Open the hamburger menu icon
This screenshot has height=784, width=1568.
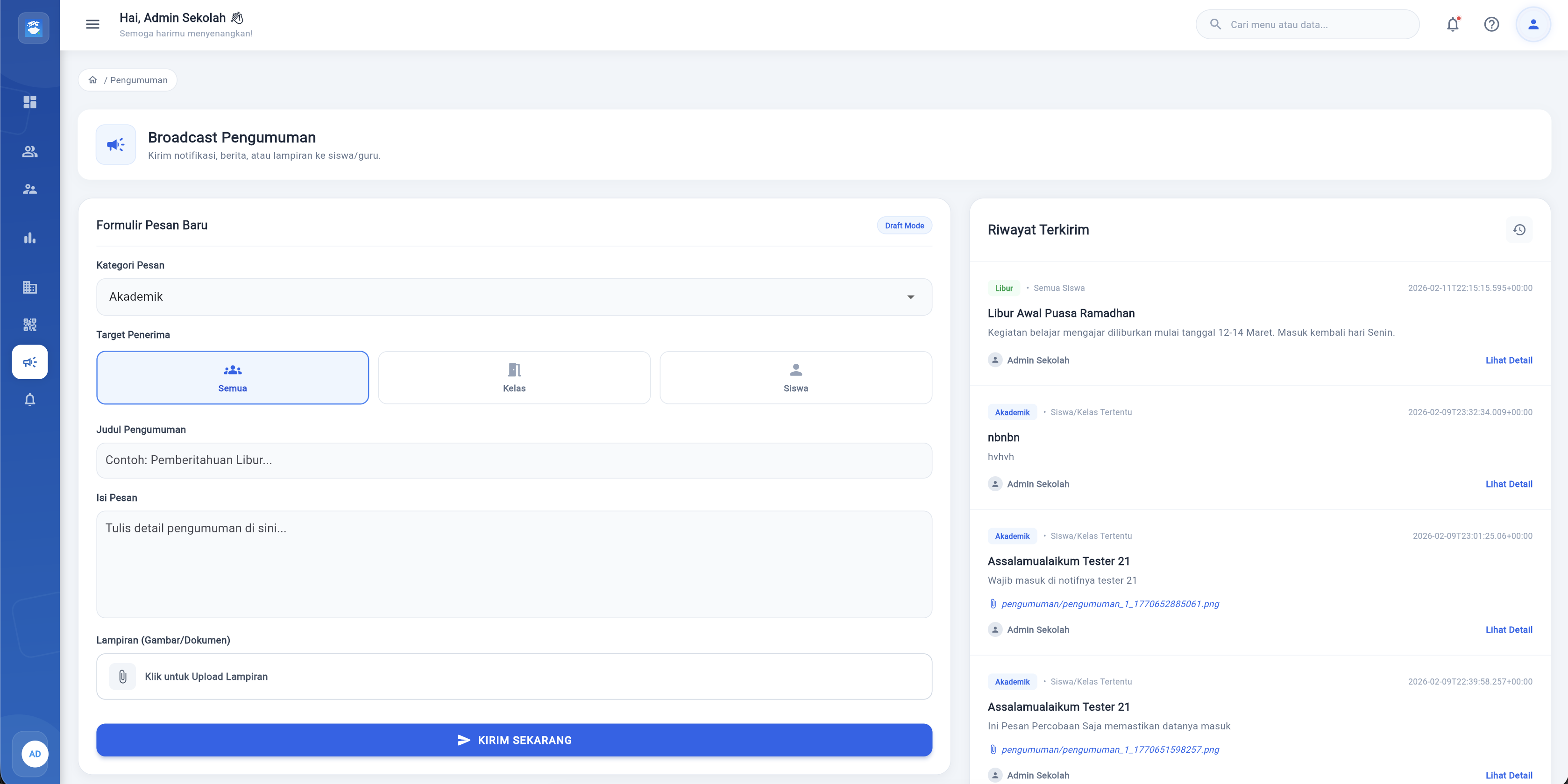92,24
